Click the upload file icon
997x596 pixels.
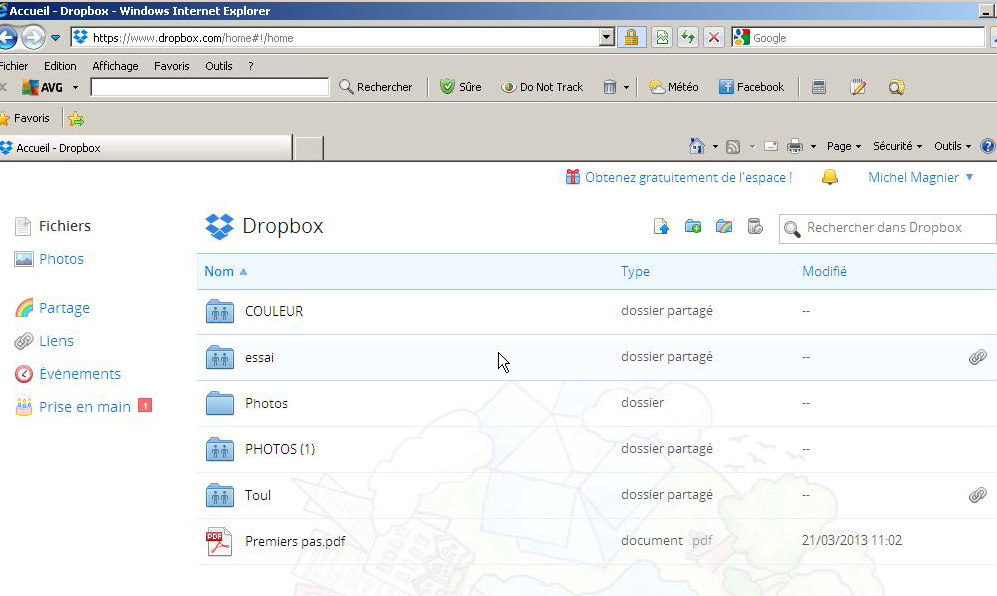click(661, 226)
